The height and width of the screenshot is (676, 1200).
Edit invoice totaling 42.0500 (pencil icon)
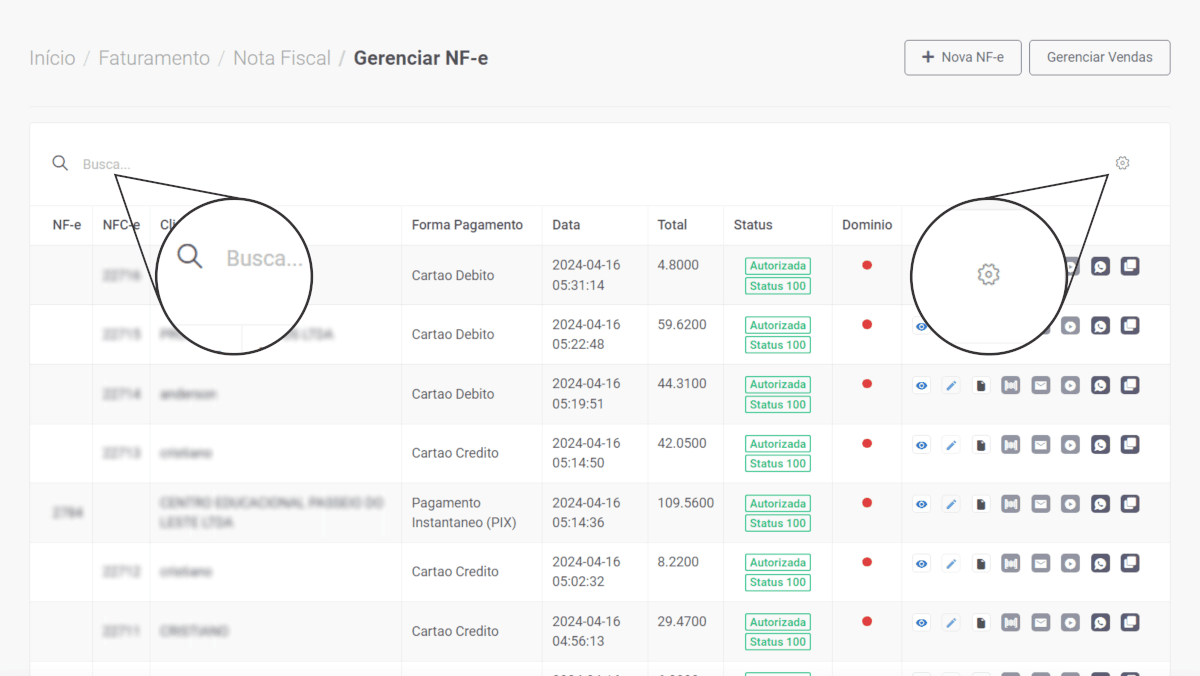tap(951, 445)
